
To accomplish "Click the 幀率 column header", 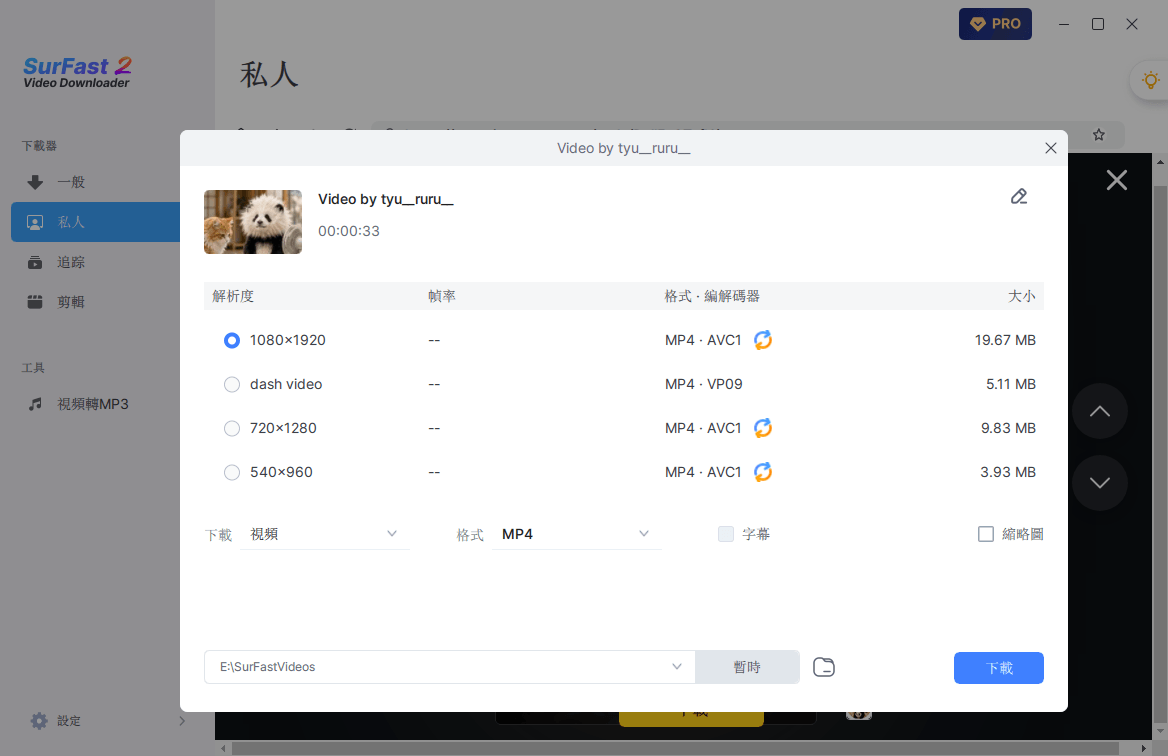I will click(442, 296).
